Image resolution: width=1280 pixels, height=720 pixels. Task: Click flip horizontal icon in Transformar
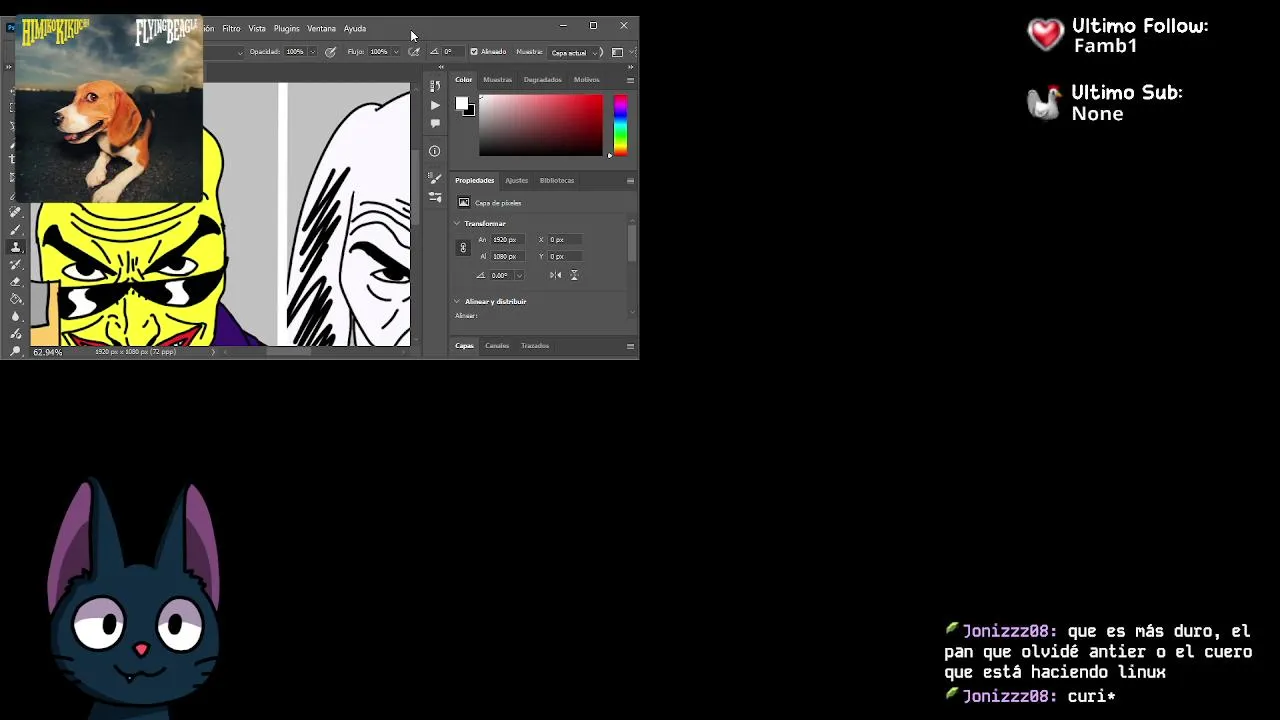coord(555,275)
